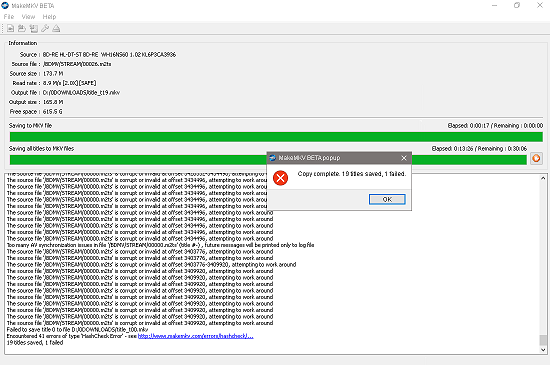Click the Open files toolbar icon
The height and width of the screenshot is (365, 550).
11,29
